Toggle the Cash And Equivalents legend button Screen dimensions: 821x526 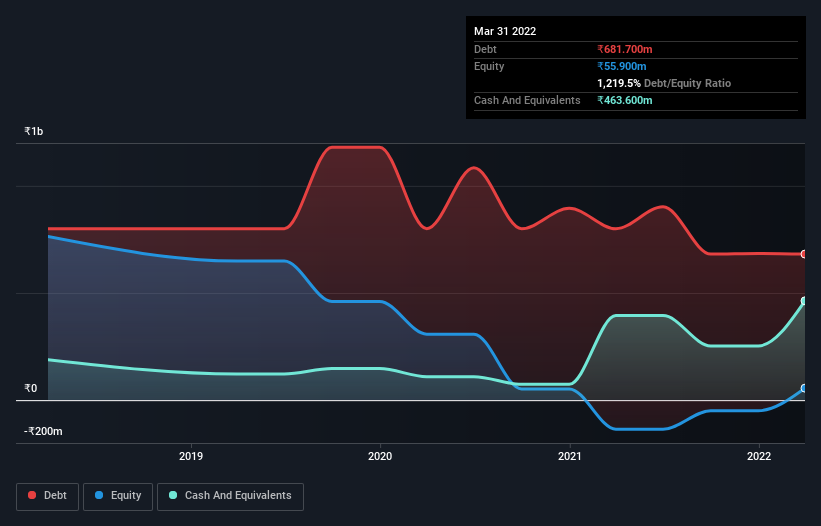tap(230, 496)
